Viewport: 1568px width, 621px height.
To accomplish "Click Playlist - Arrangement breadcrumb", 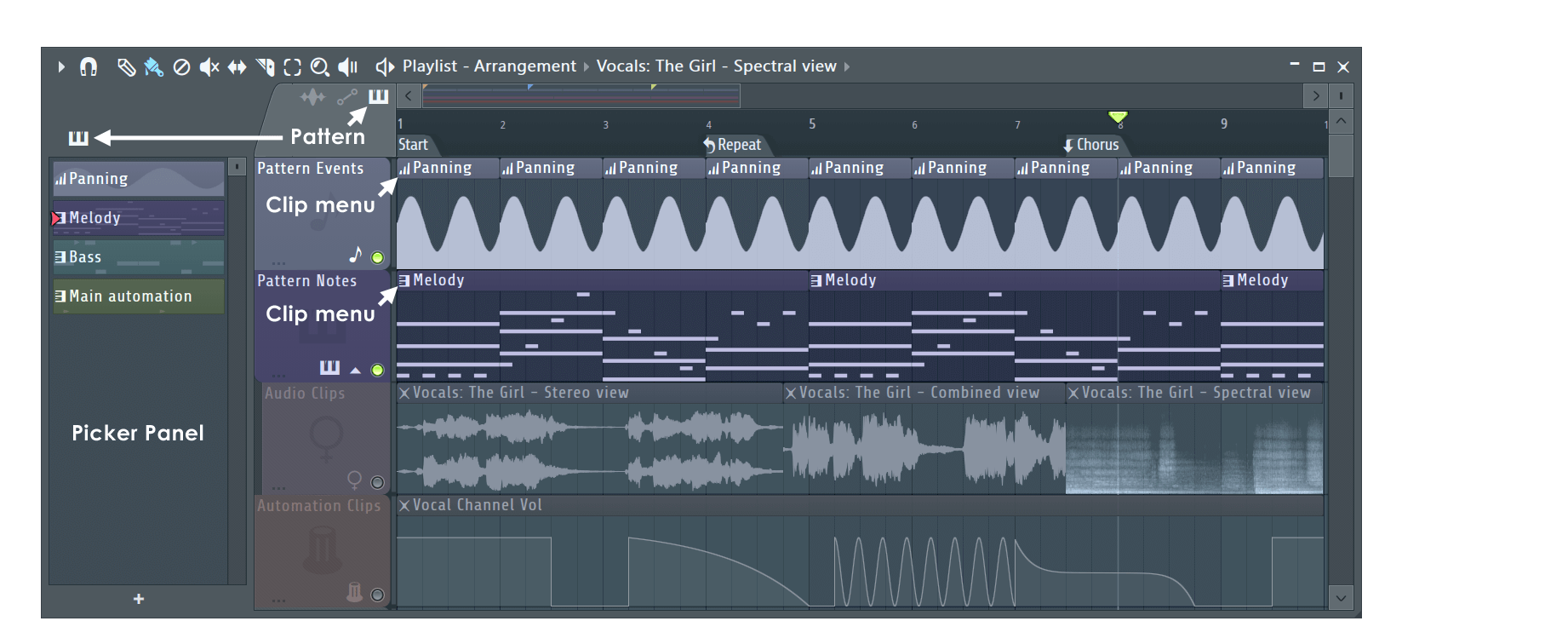I will tap(489, 66).
